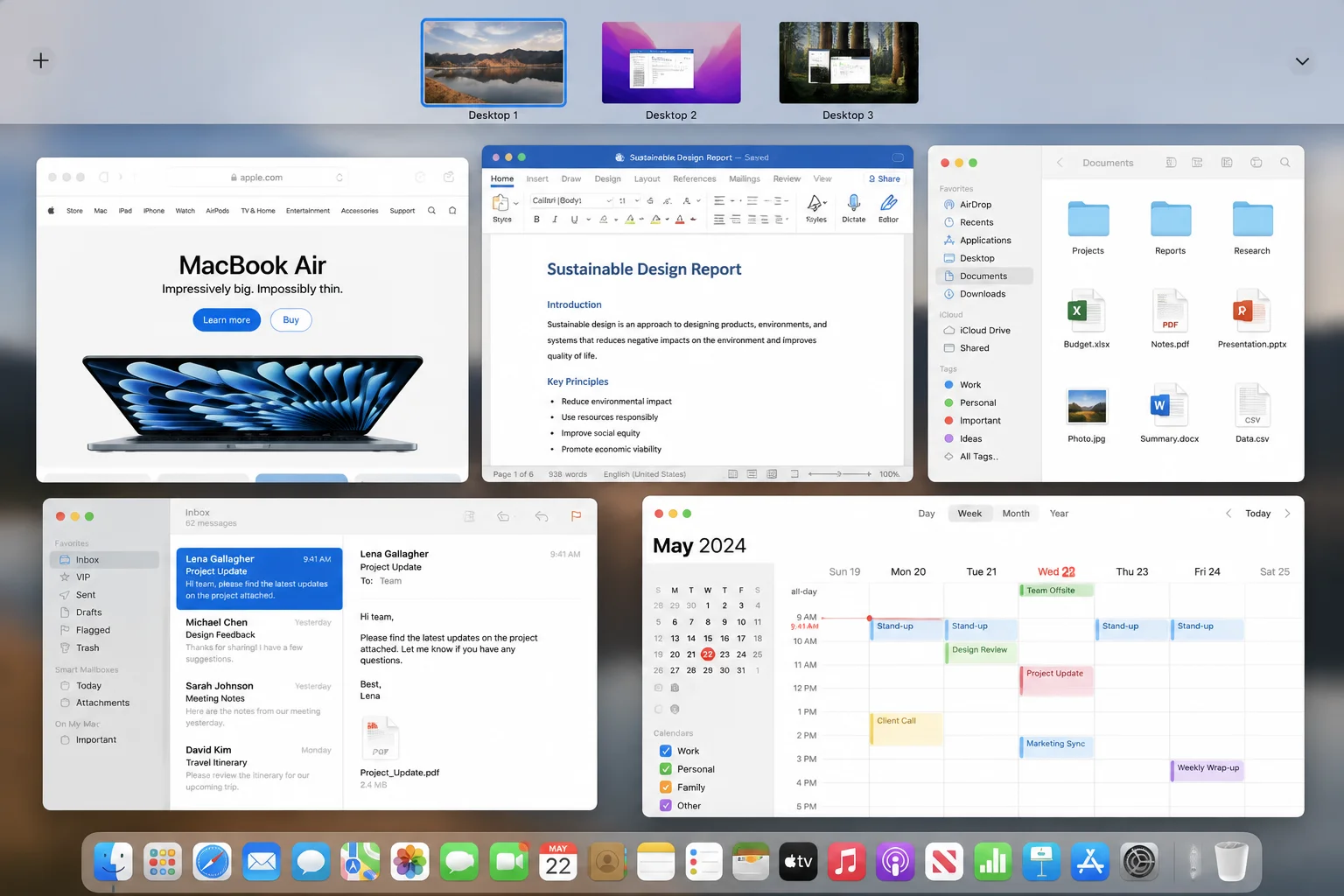Launch Music from the Dock
1344x896 pixels.
point(846,863)
